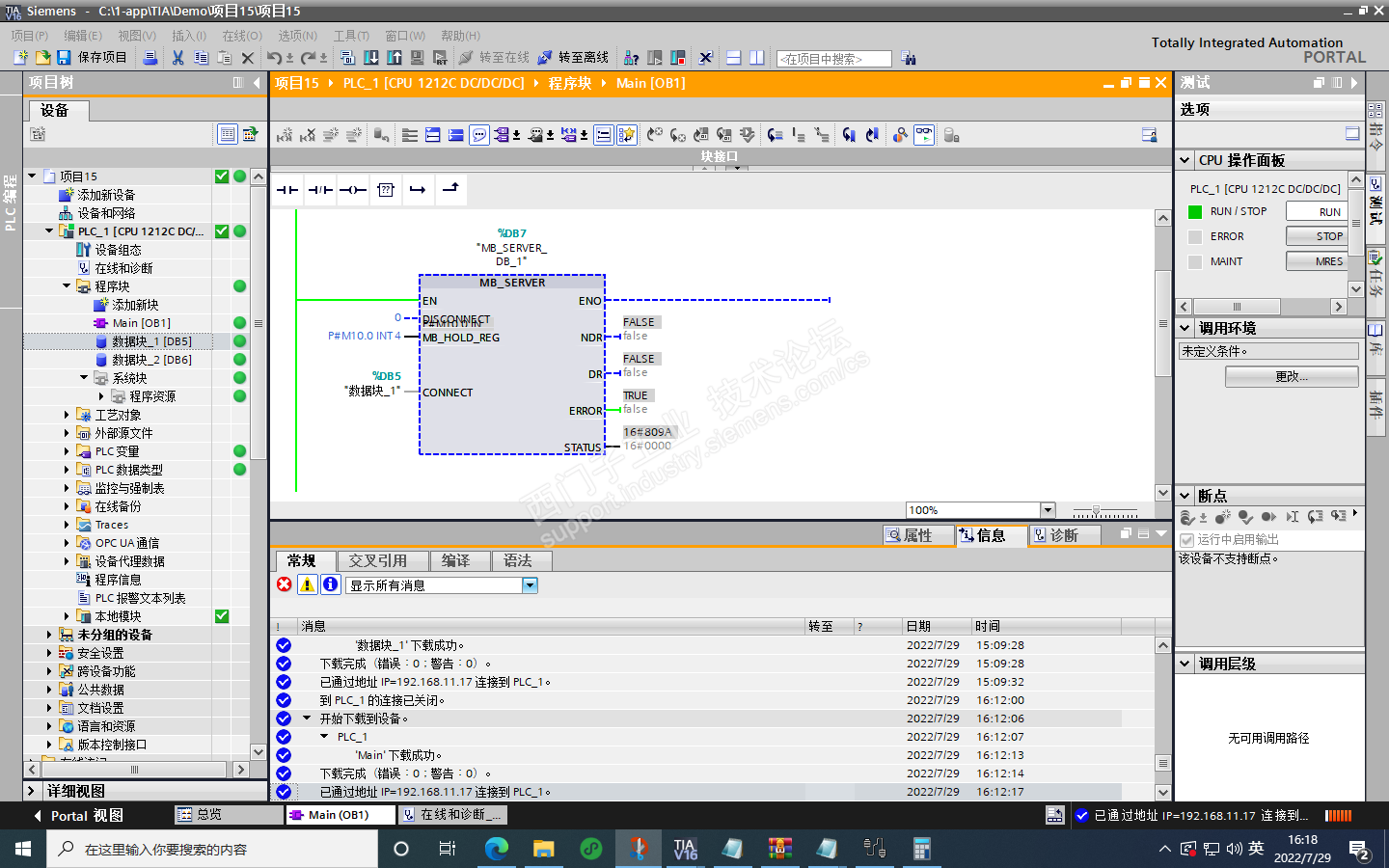Open the 诊断 tab

point(1063,535)
